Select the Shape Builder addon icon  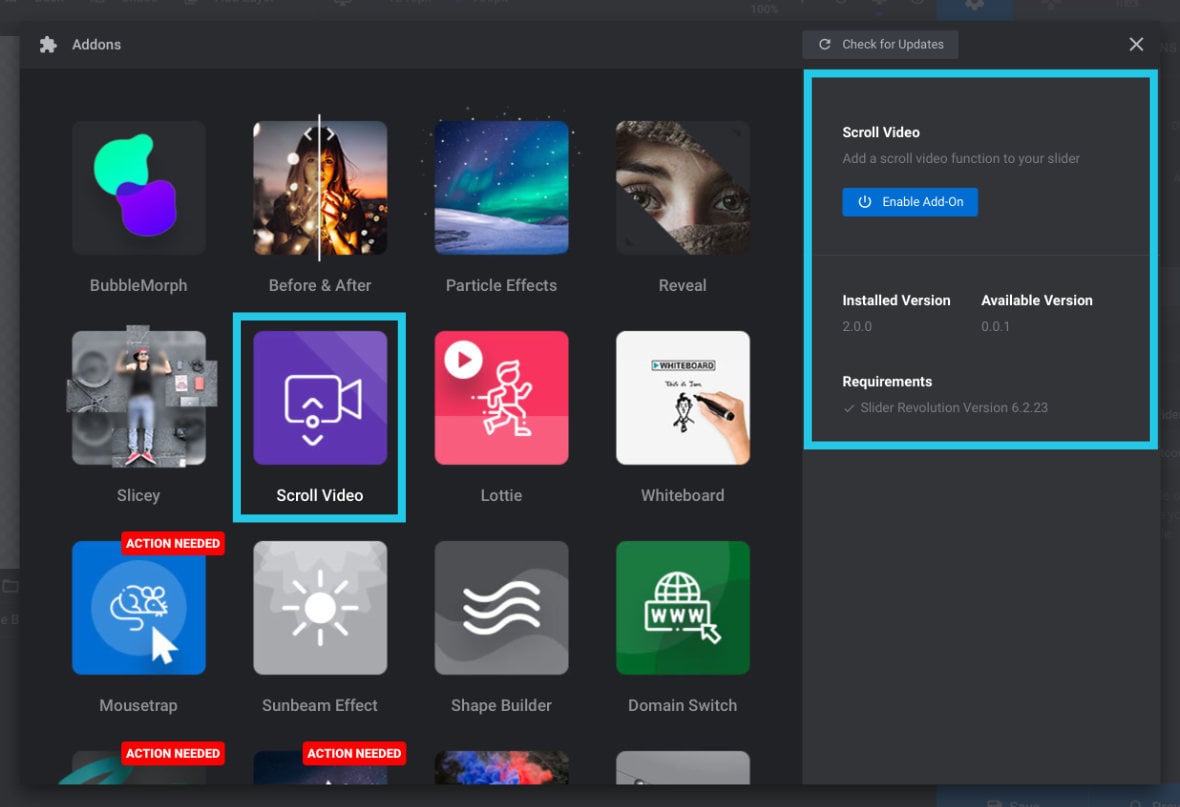501,608
